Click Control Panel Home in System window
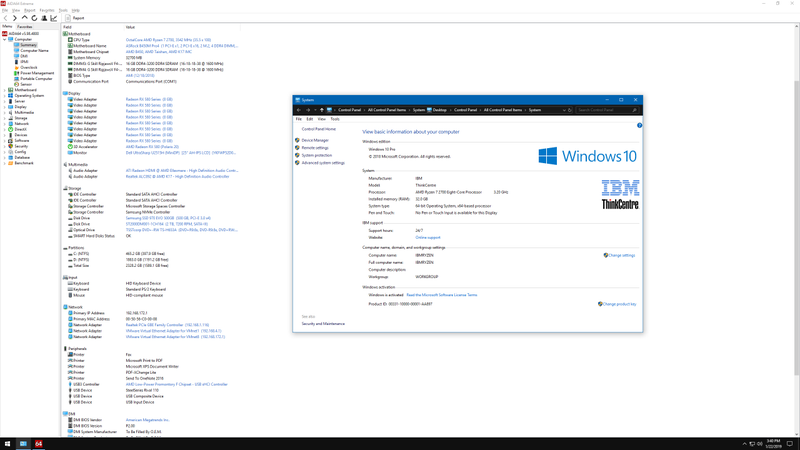Image resolution: width=800 pixels, height=450 pixels. (x=318, y=129)
